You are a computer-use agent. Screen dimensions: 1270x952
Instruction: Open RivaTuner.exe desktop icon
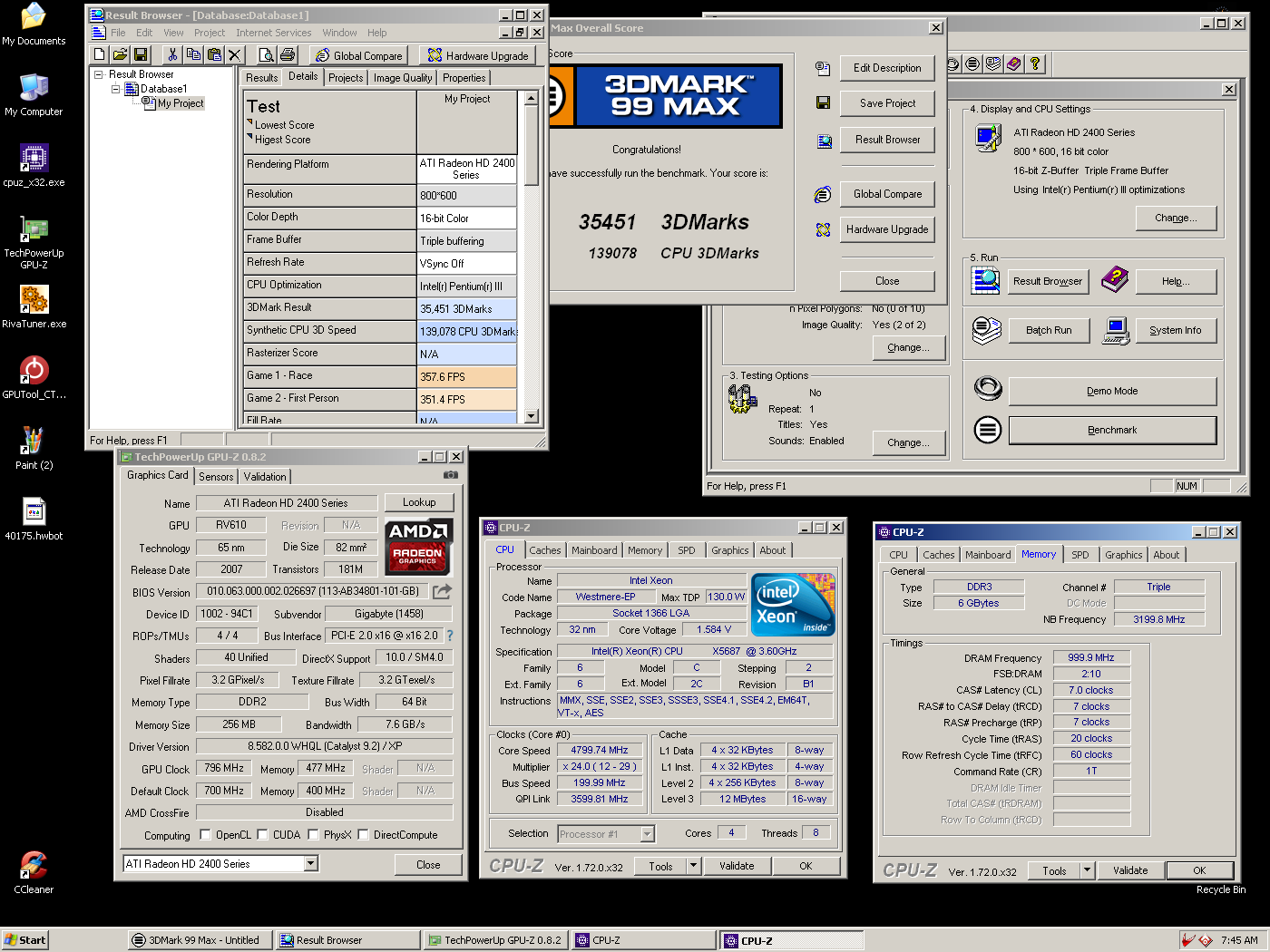[x=34, y=306]
